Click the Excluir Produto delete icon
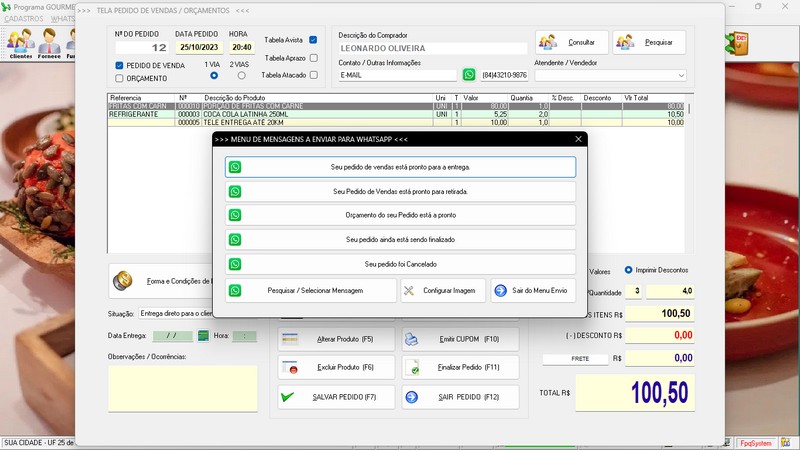Viewport: 800px width, 450px height. [x=291, y=368]
